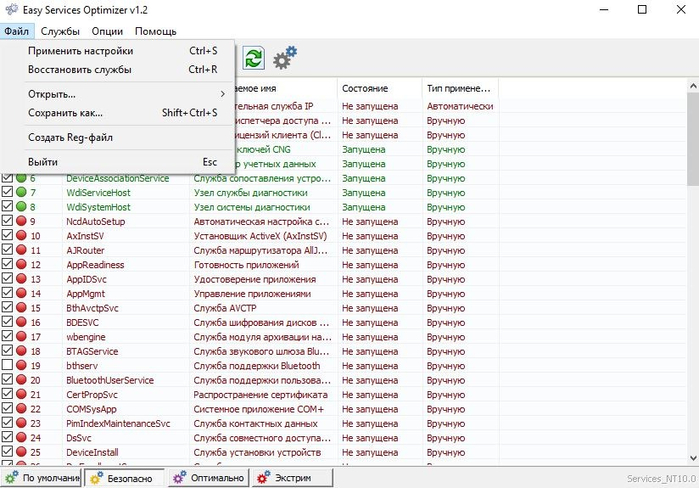Uncheck the WdiServiceHost service checkbox
The height and width of the screenshot is (488, 699).
point(7,192)
